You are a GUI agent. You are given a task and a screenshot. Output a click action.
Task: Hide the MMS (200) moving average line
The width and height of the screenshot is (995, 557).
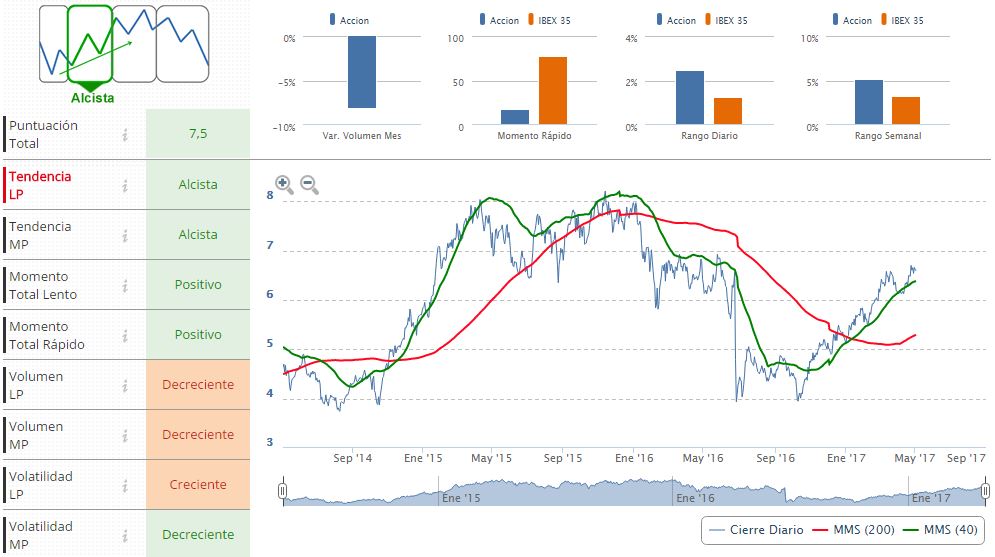[x=857, y=530]
